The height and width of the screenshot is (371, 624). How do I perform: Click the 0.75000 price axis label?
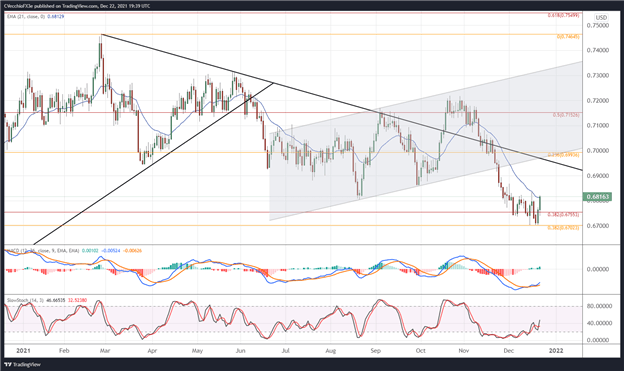tap(598, 25)
